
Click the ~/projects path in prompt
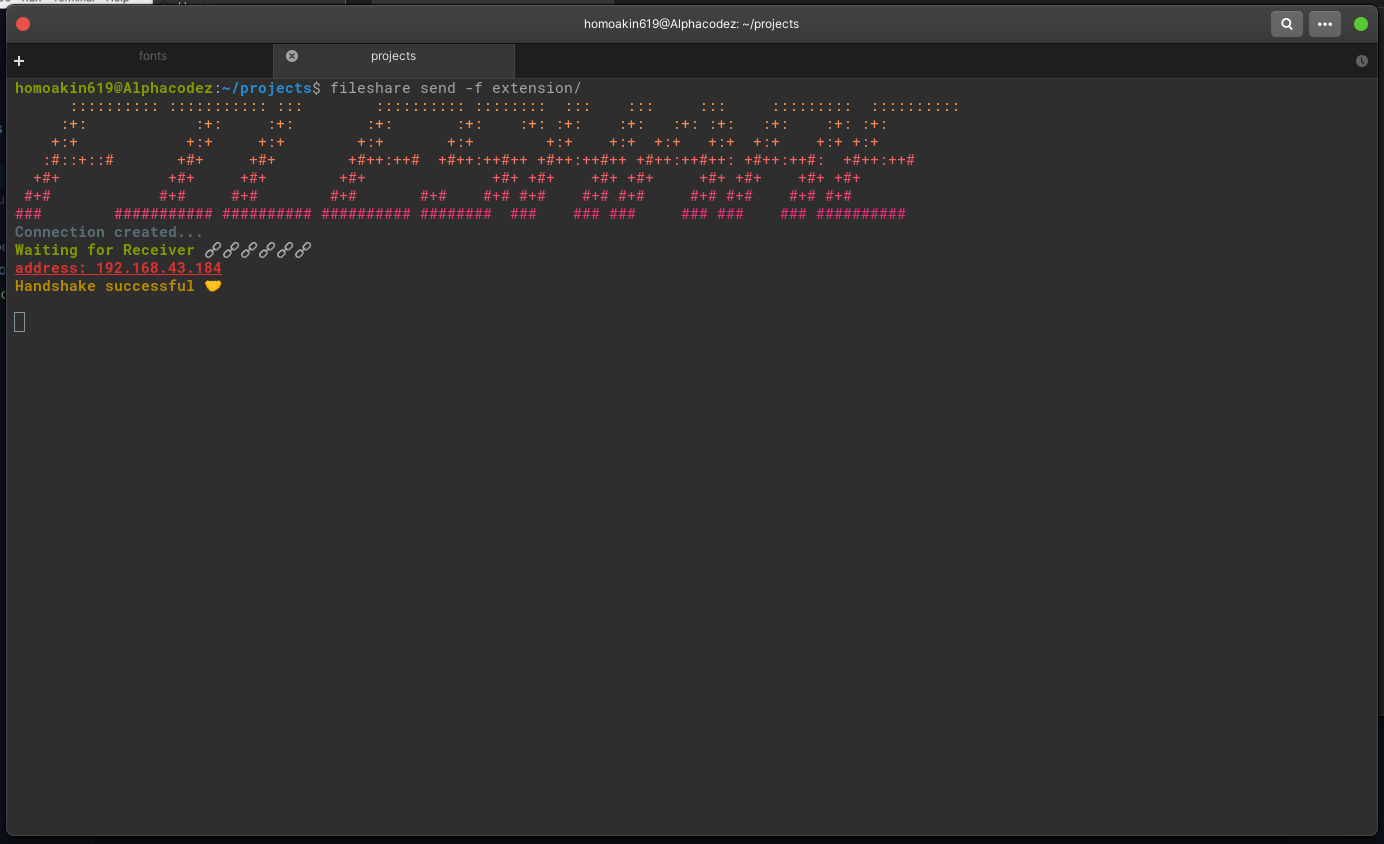pos(267,88)
